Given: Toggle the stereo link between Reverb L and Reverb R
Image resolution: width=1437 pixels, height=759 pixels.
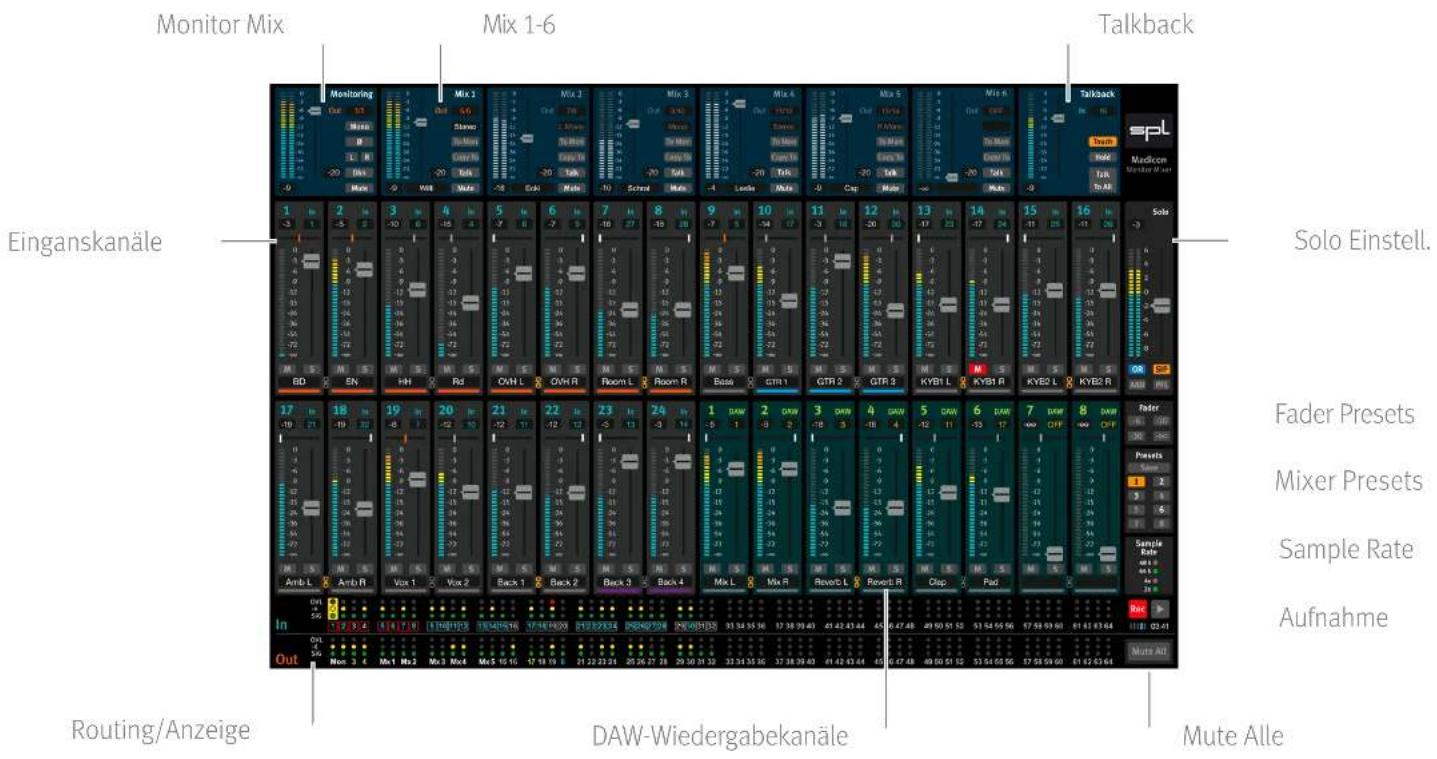Looking at the screenshot, I should coord(856,581).
